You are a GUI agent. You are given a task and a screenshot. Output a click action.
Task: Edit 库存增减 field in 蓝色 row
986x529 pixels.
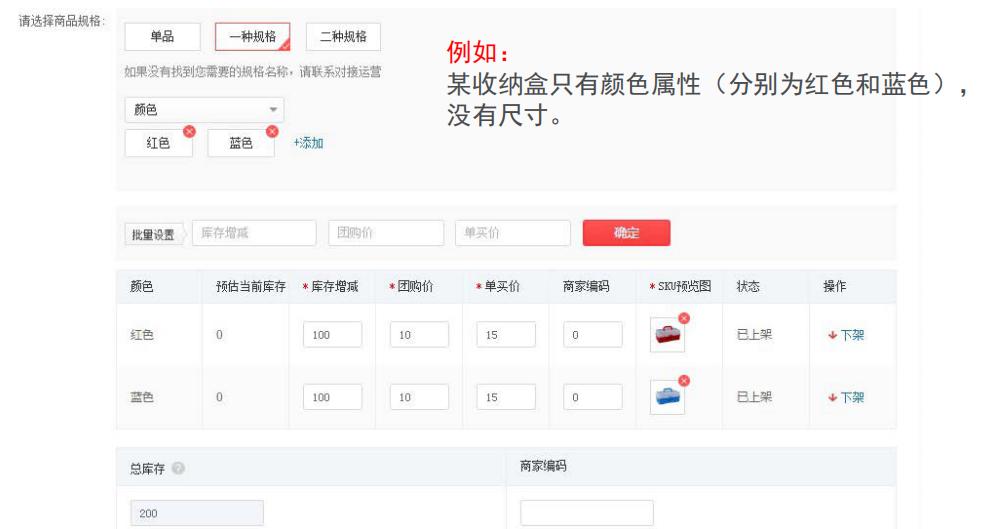[333, 397]
